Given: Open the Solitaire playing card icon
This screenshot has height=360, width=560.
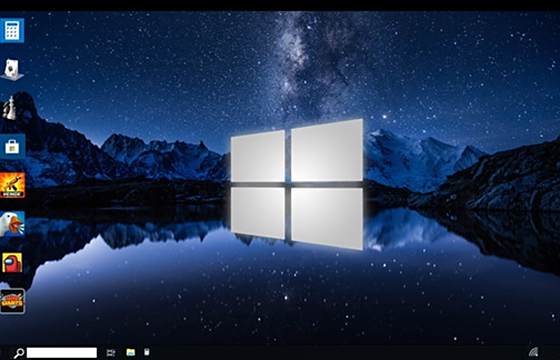Looking at the screenshot, I should pyautogui.click(x=12, y=69).
